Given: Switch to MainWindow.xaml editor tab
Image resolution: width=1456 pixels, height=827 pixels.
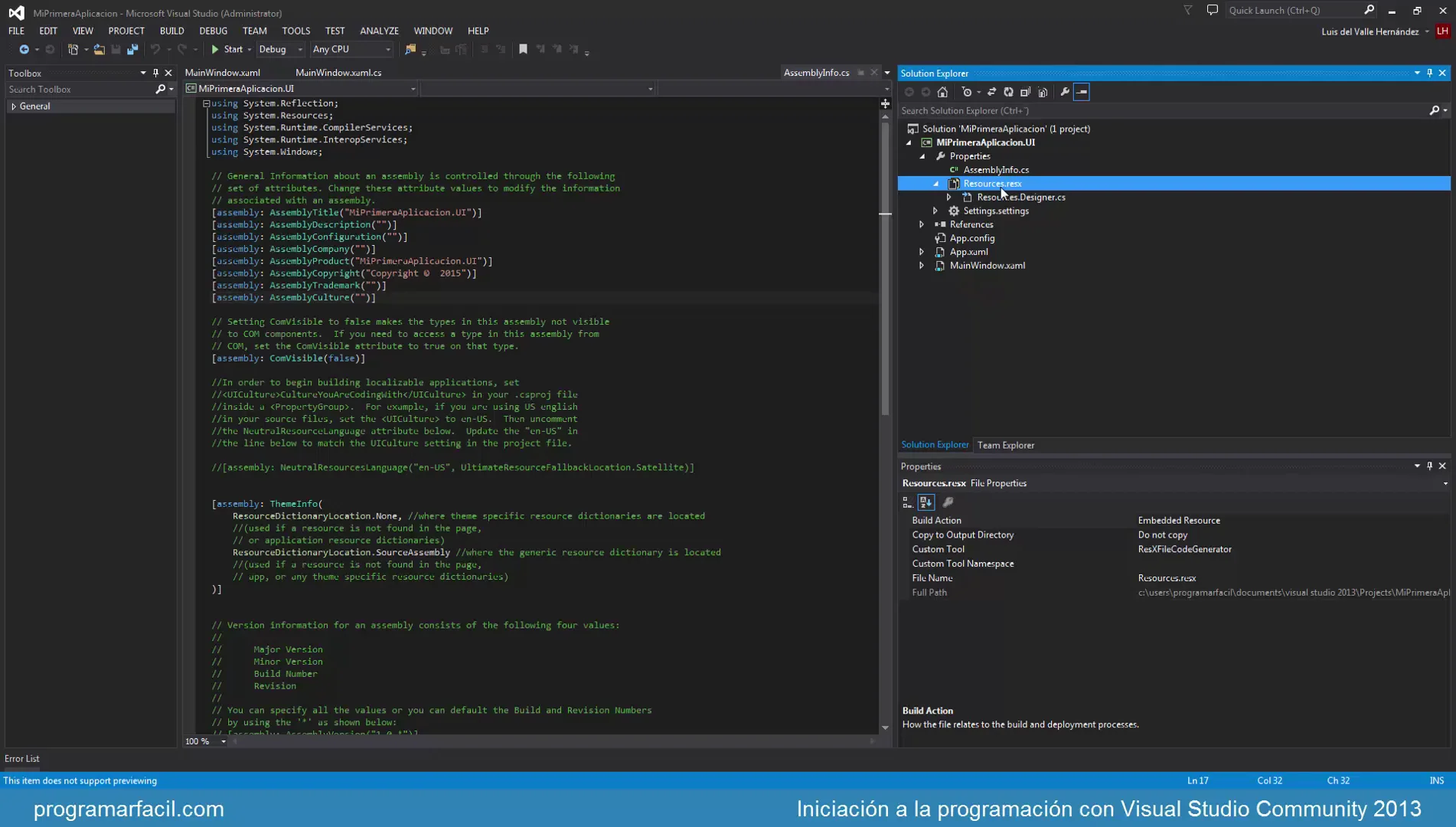Looking at the screenshot, I should tap(222, 73).
